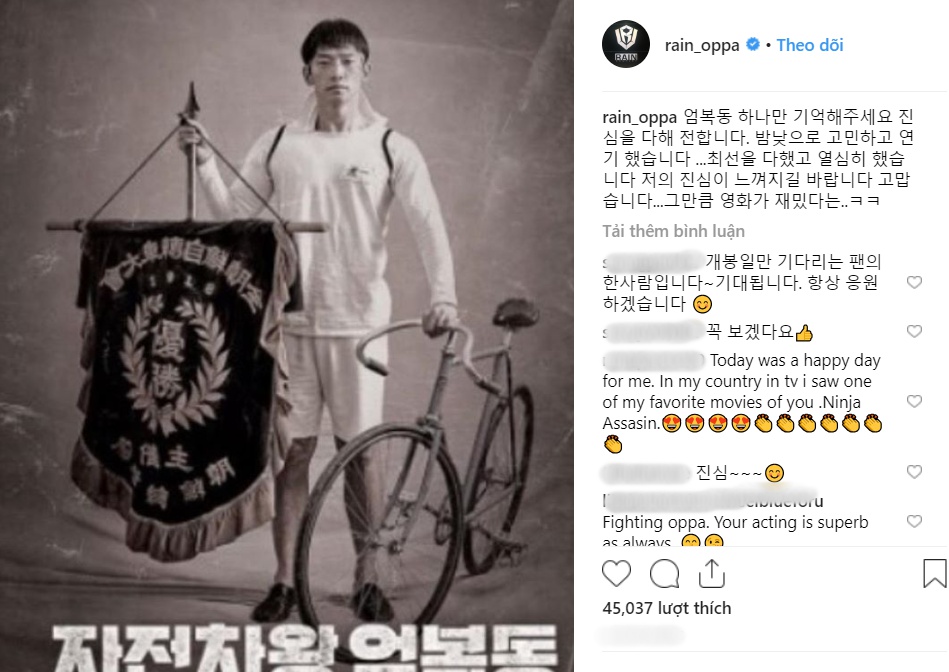This screenshot has height=672, width=949.
Task: Save post with bookmark icon
Action: pos(934,573)
